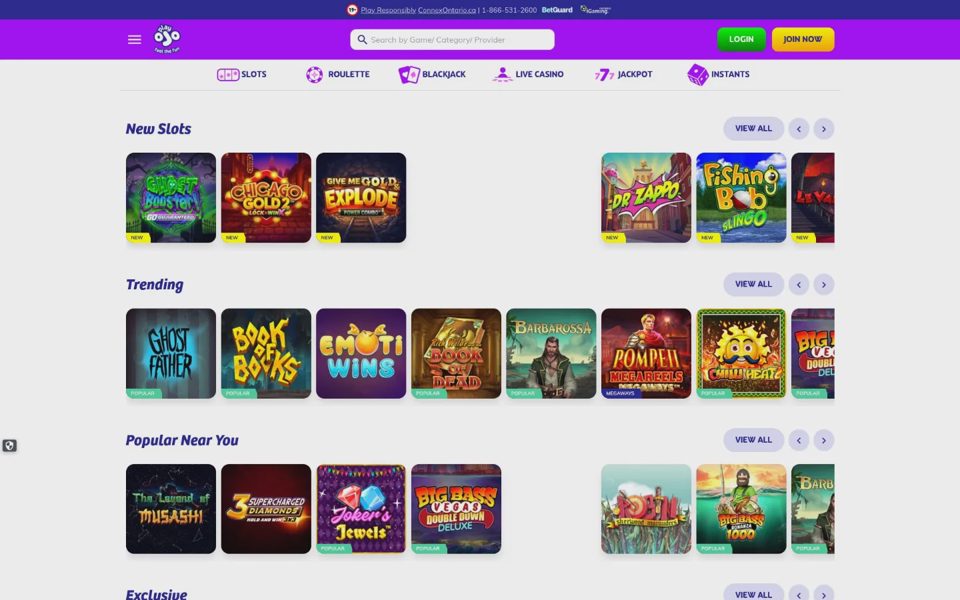Screen dimensions: 960x600
Task: Show next New Slots games
Action: pos(823,129)
